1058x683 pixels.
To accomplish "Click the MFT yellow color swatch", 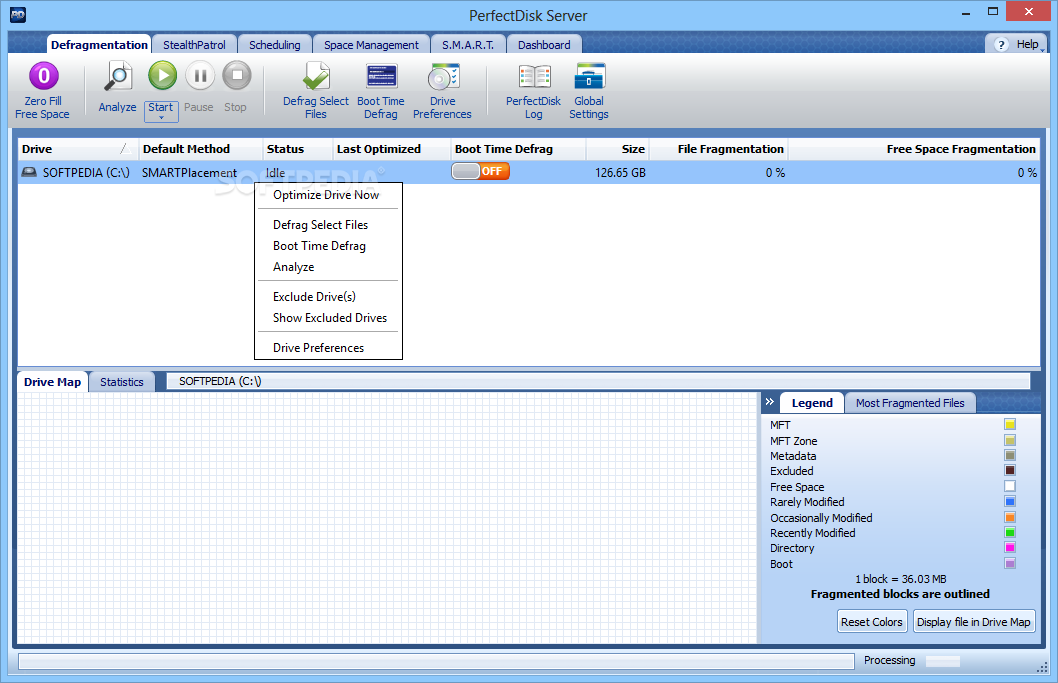I will click(1009, 424).
